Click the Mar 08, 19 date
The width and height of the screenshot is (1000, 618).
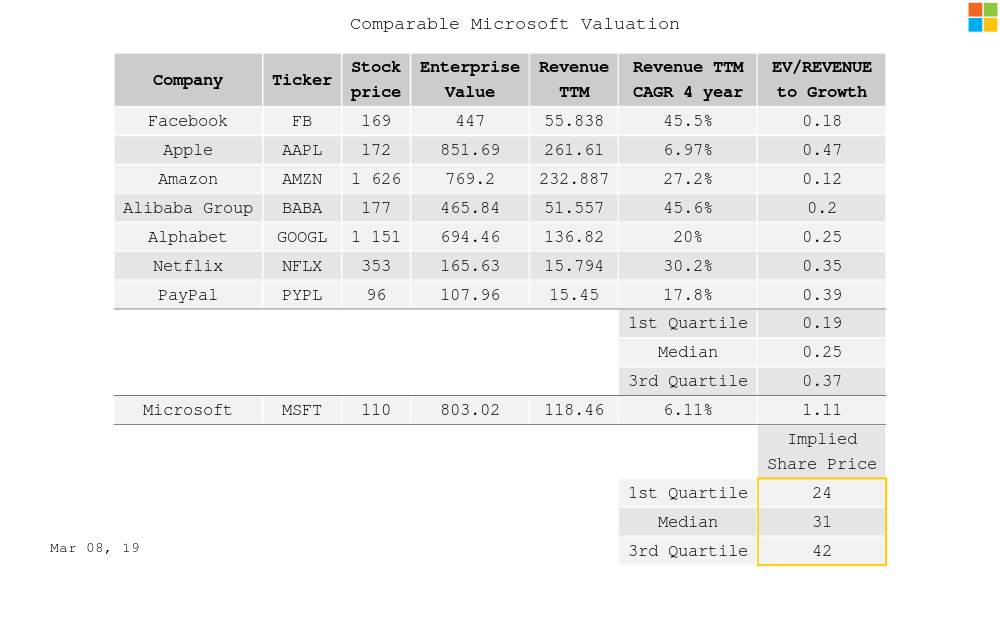tap(95, 548)
